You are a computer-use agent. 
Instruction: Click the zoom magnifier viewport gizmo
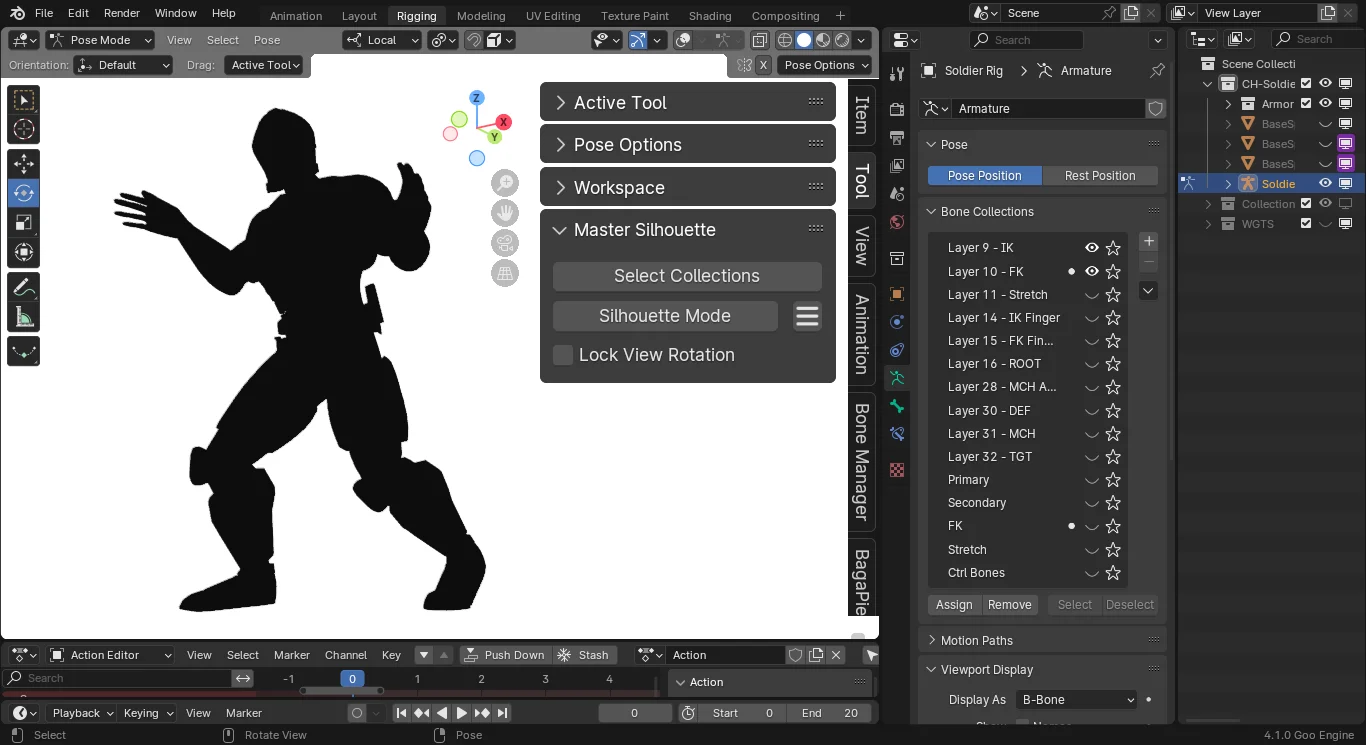pos(505,183)
